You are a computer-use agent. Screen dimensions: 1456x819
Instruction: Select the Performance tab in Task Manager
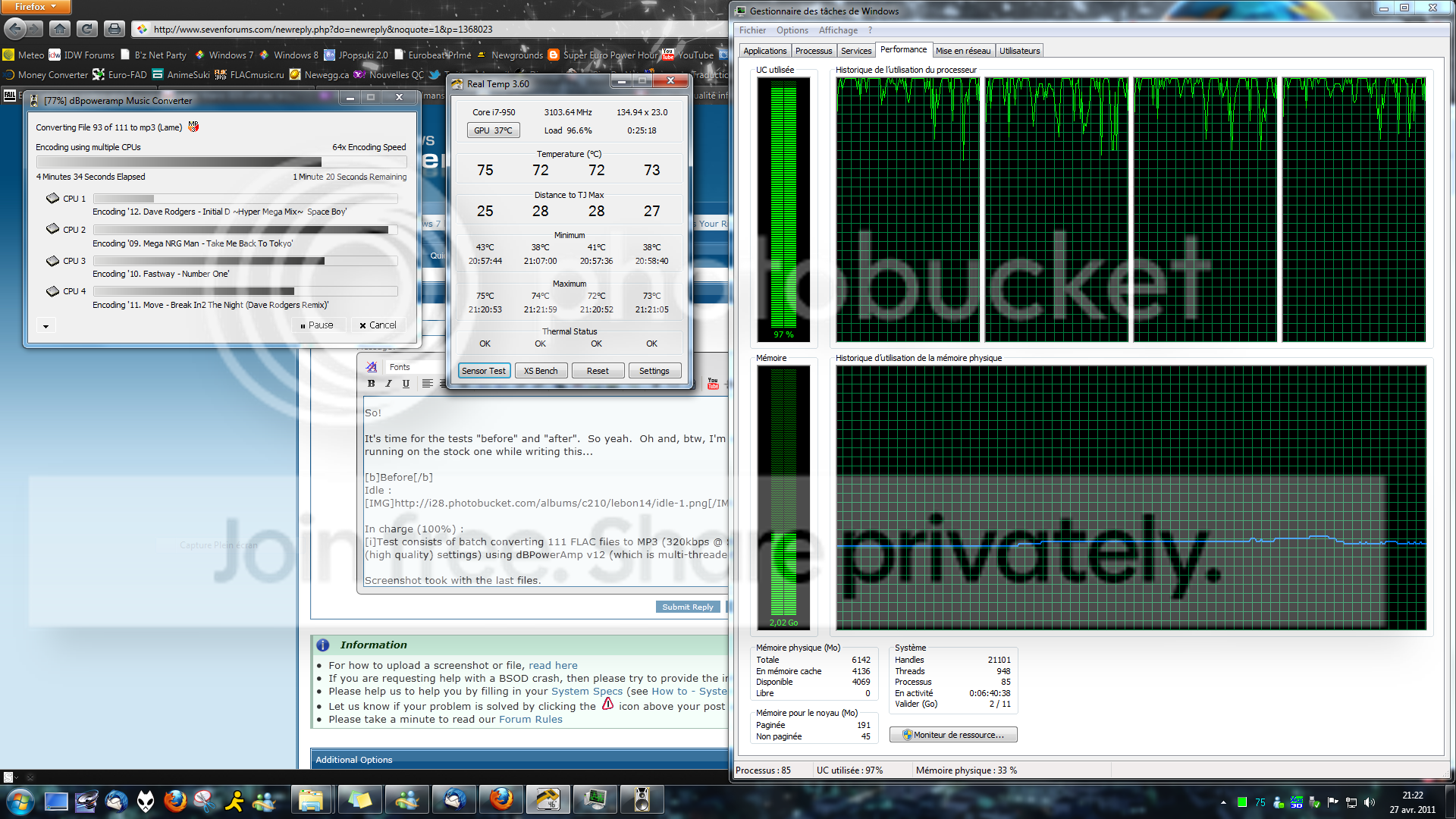click(904, 50)
